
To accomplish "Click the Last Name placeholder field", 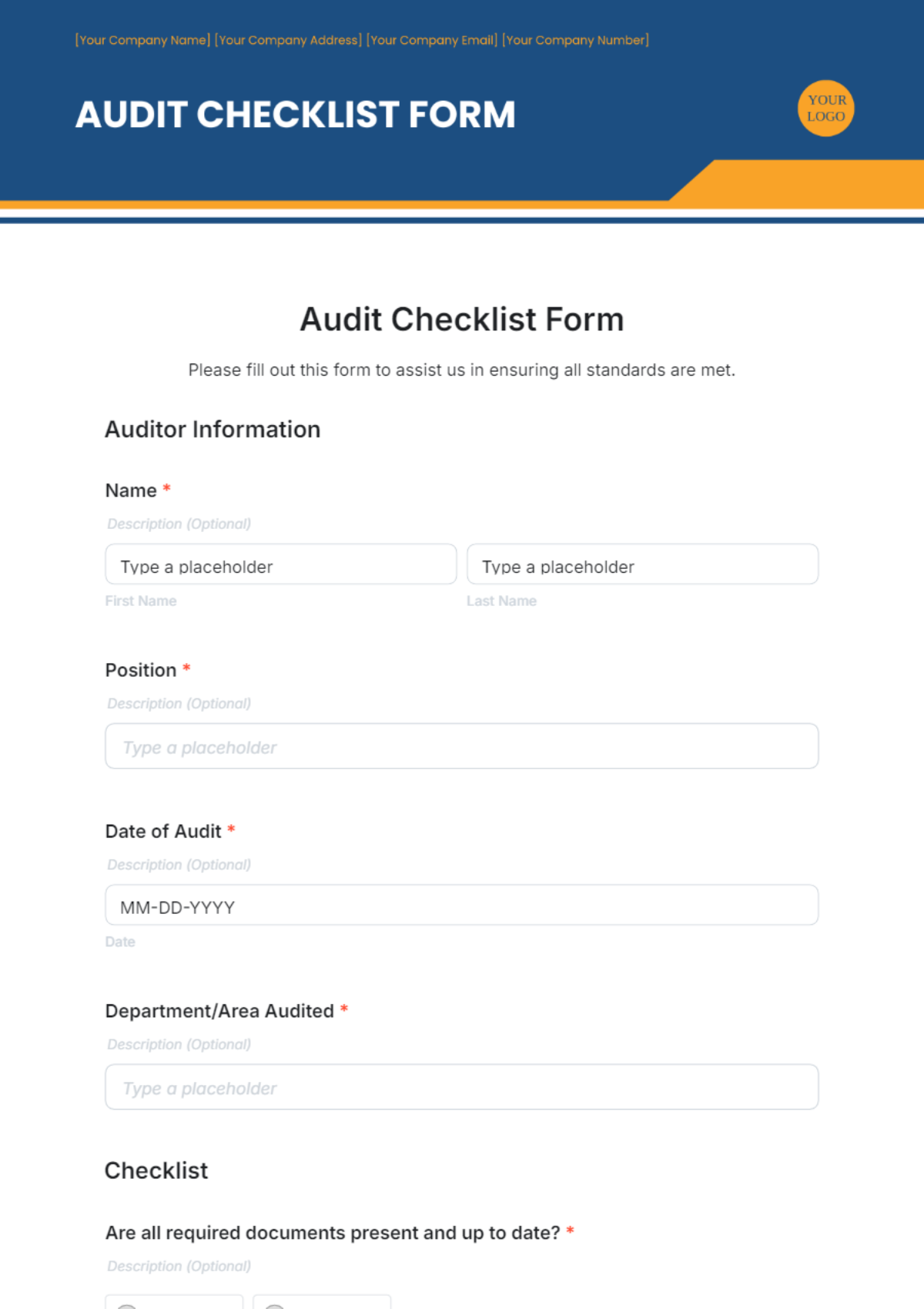I will pos(642,565).
